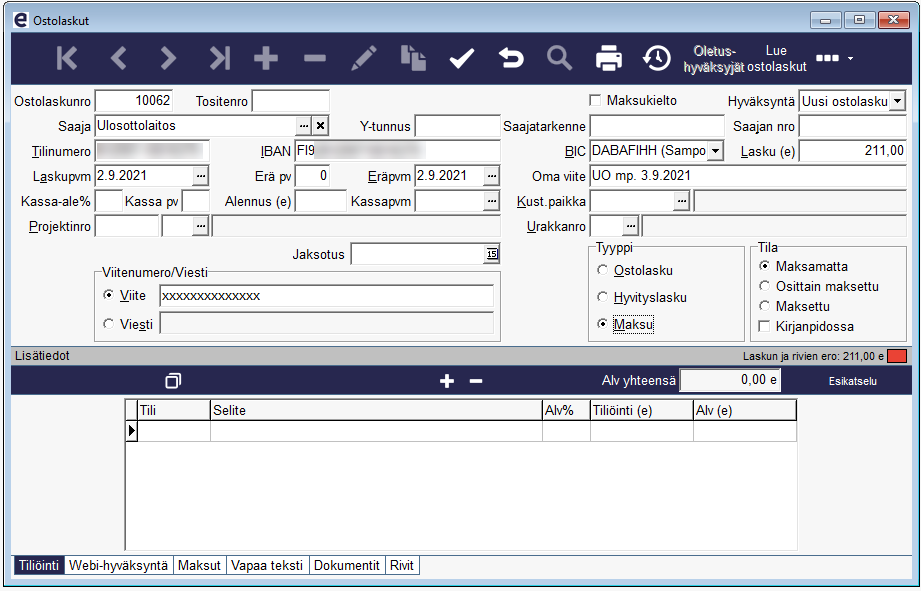The height and width of the screenshot is (591, 921).
Task: Click the checkmark save icon
Action: [461, 58]
